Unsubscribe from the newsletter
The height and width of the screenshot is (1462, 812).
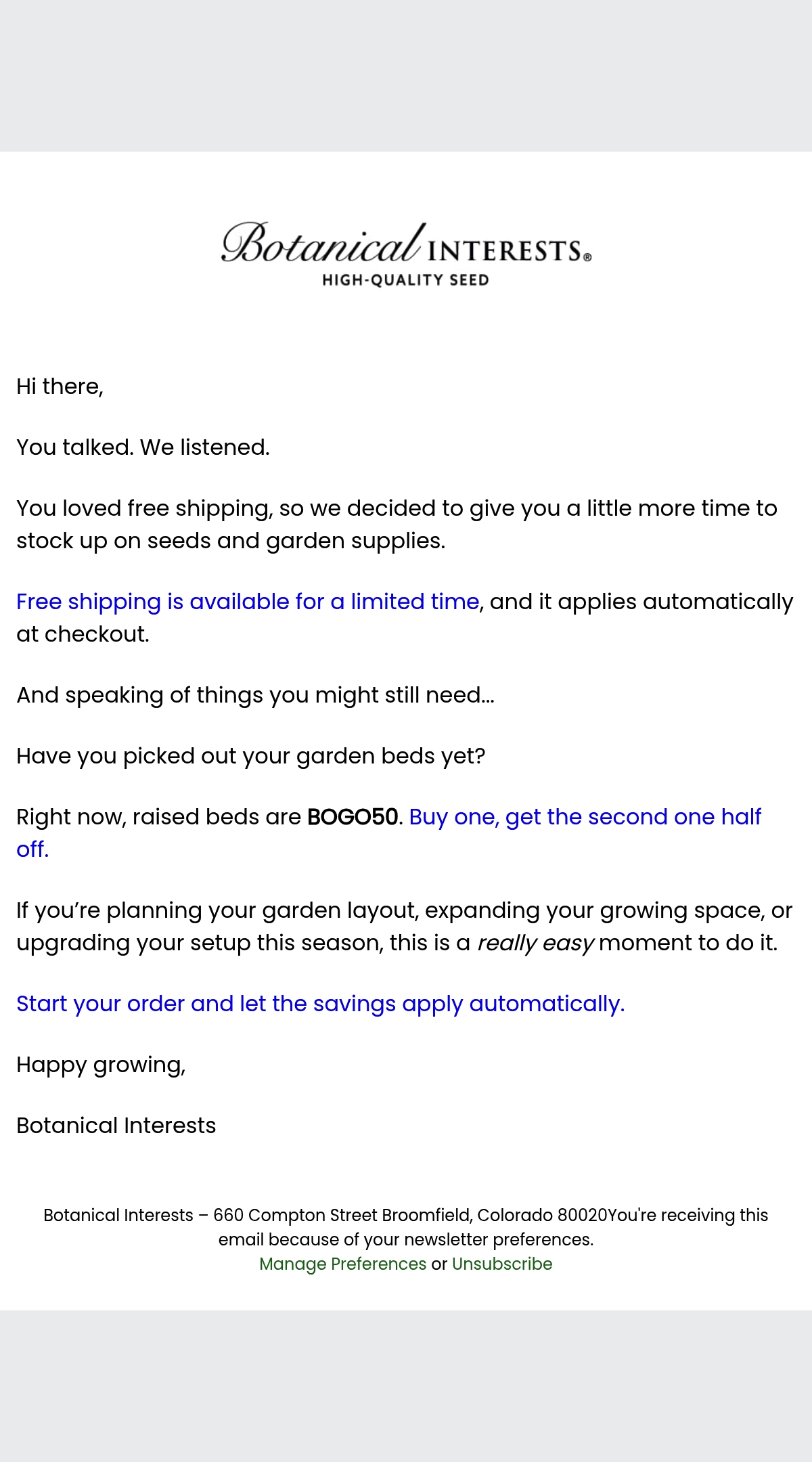[502, 1264]
